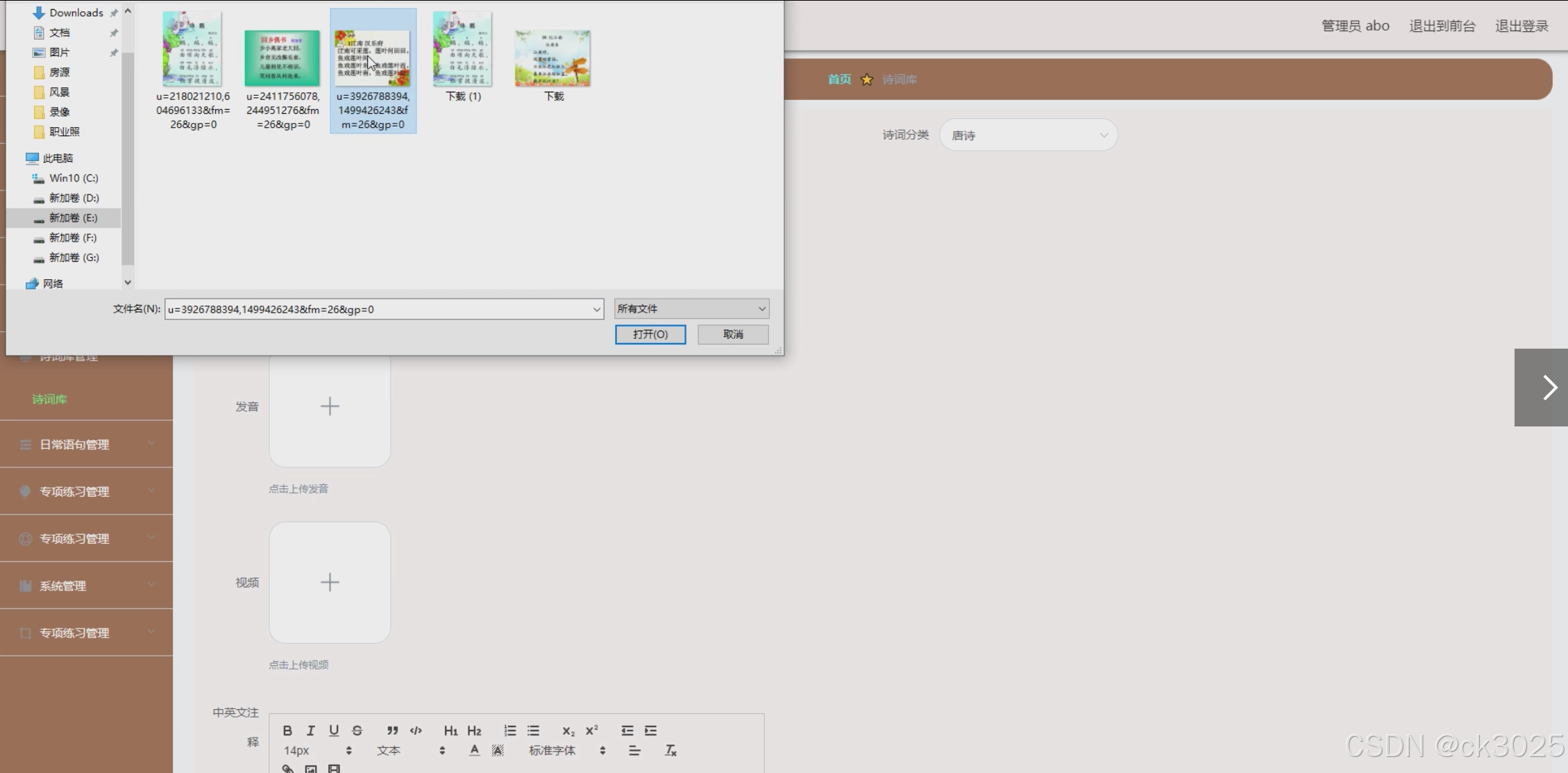
Task: Click the 打开(O) button
Action: pyautogui.click(x=650, y=334)
